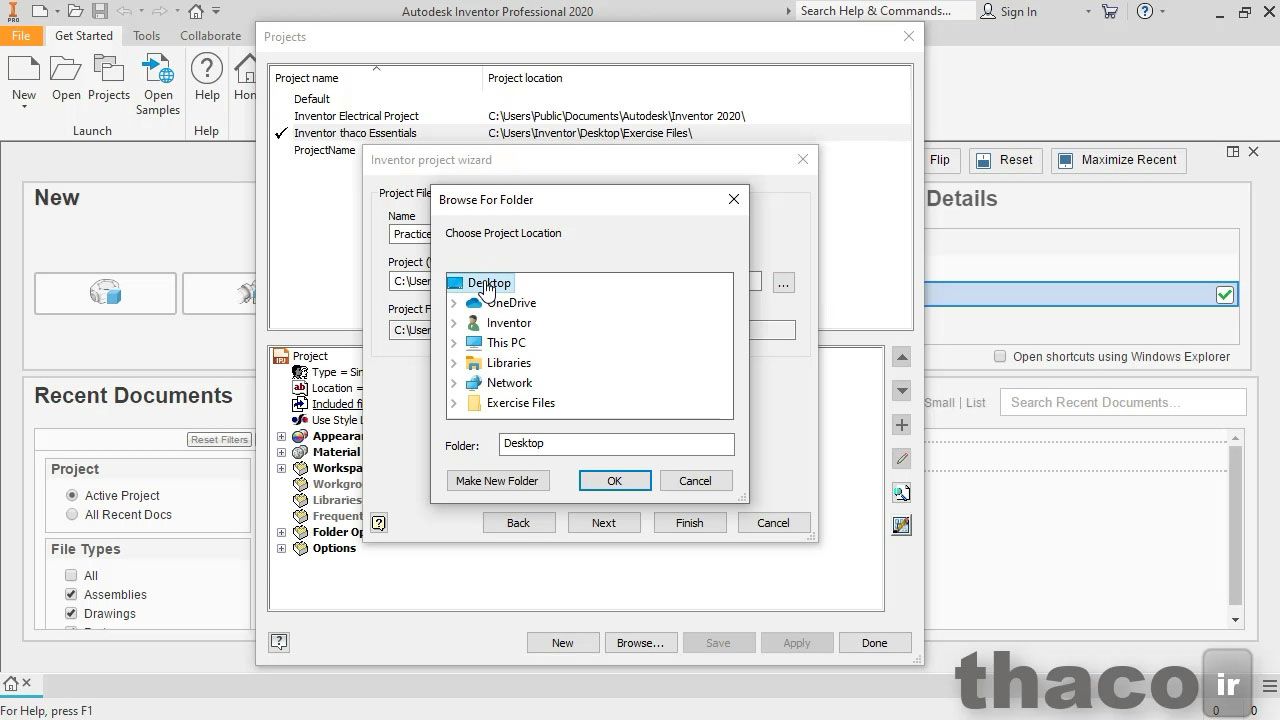
Task: Click Cancel in Browse For Folder dialog
Action: 695,481
